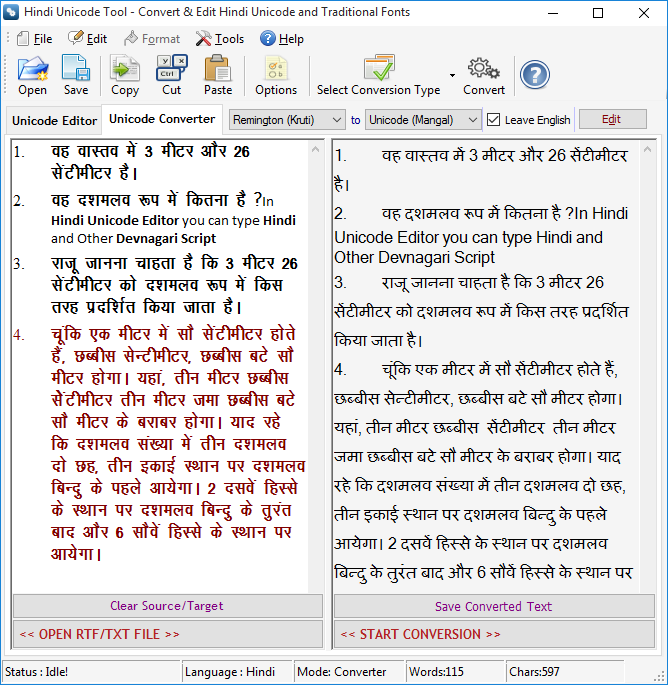Click the toolbar grip handle beside File

7,39
